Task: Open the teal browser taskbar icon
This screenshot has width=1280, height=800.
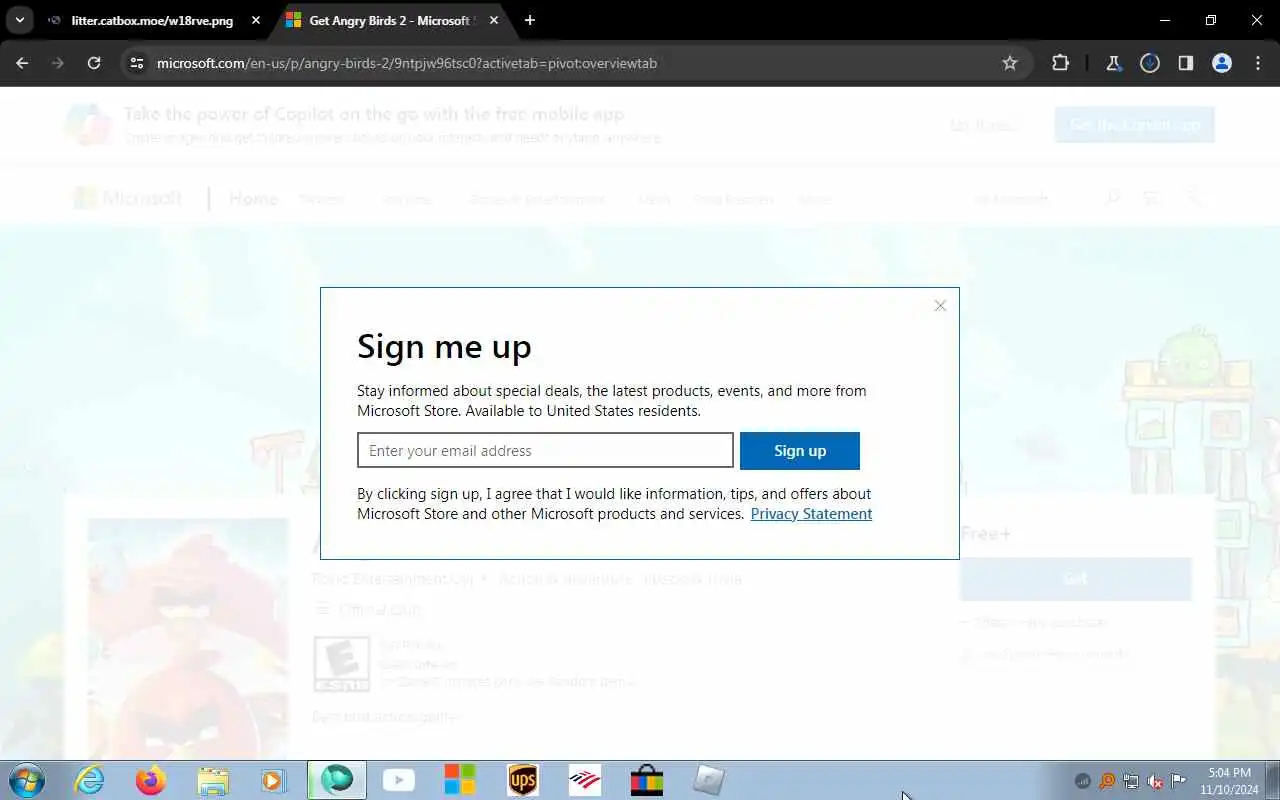Action: point(337,780)
